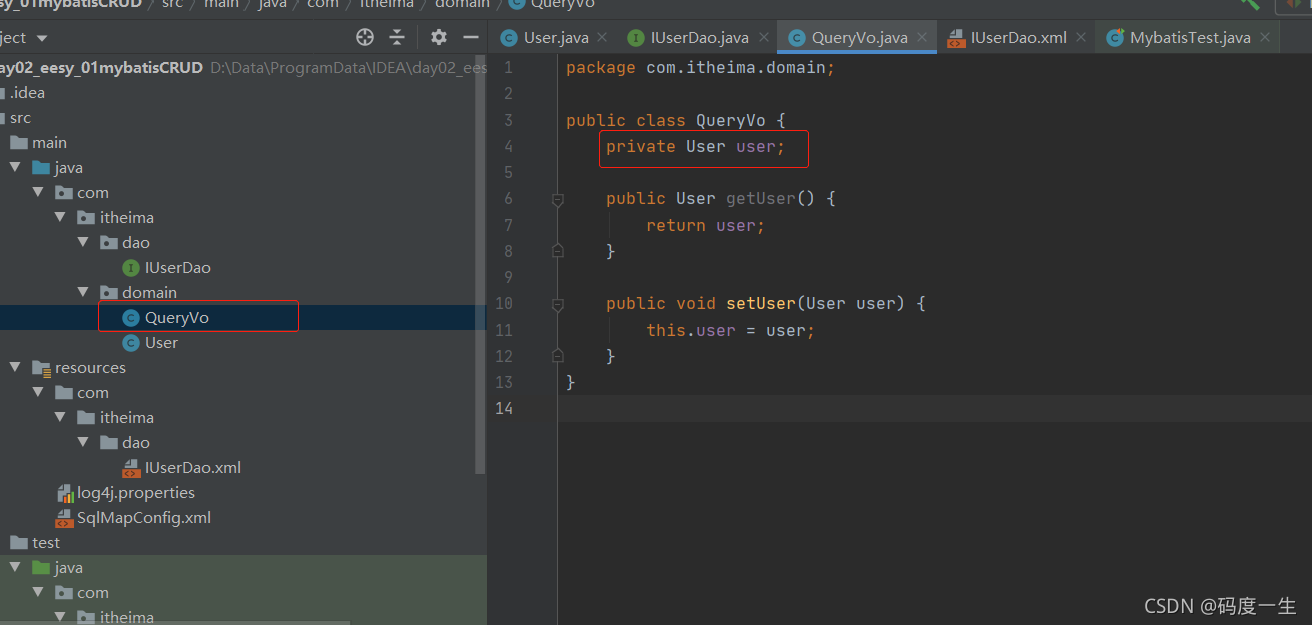Click the itheima breadcrumb in navigation bar
Image resolution: width=1312 pixels, height=625 pixels.
pos(386,4)
